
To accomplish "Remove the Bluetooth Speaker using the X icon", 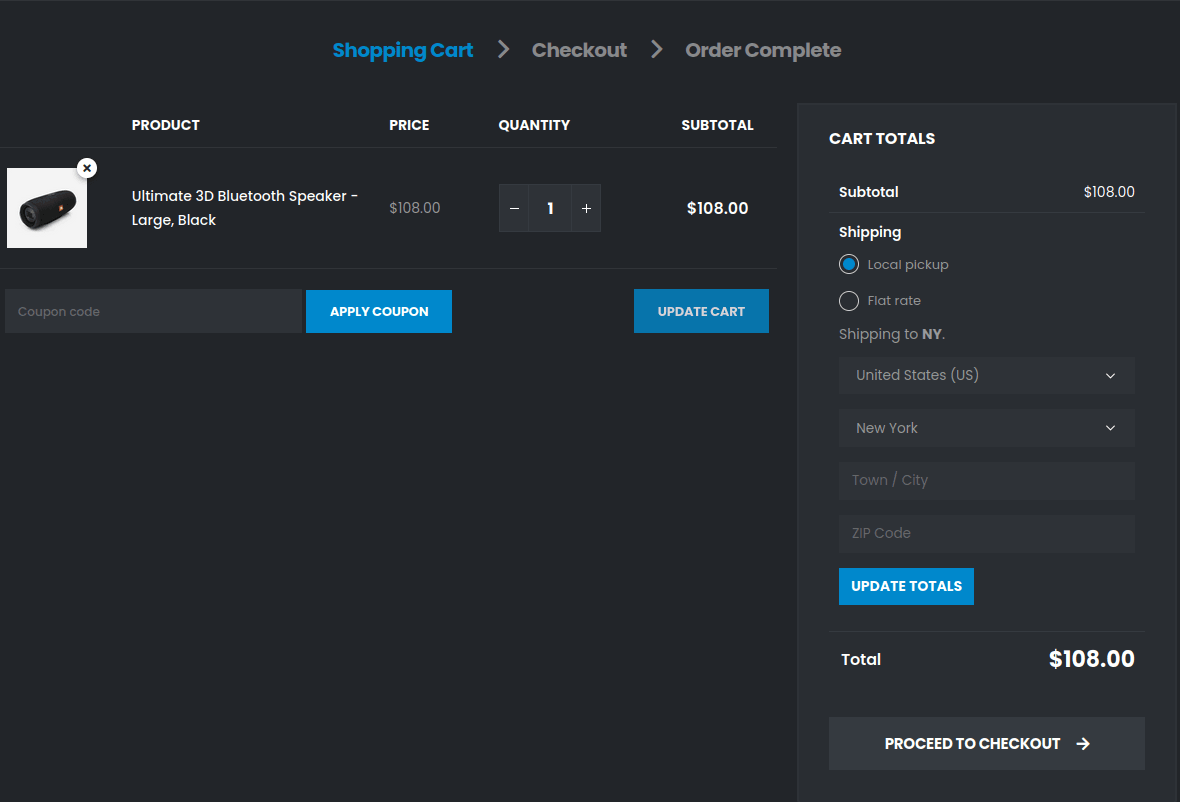I will click(x=87, y=168).
